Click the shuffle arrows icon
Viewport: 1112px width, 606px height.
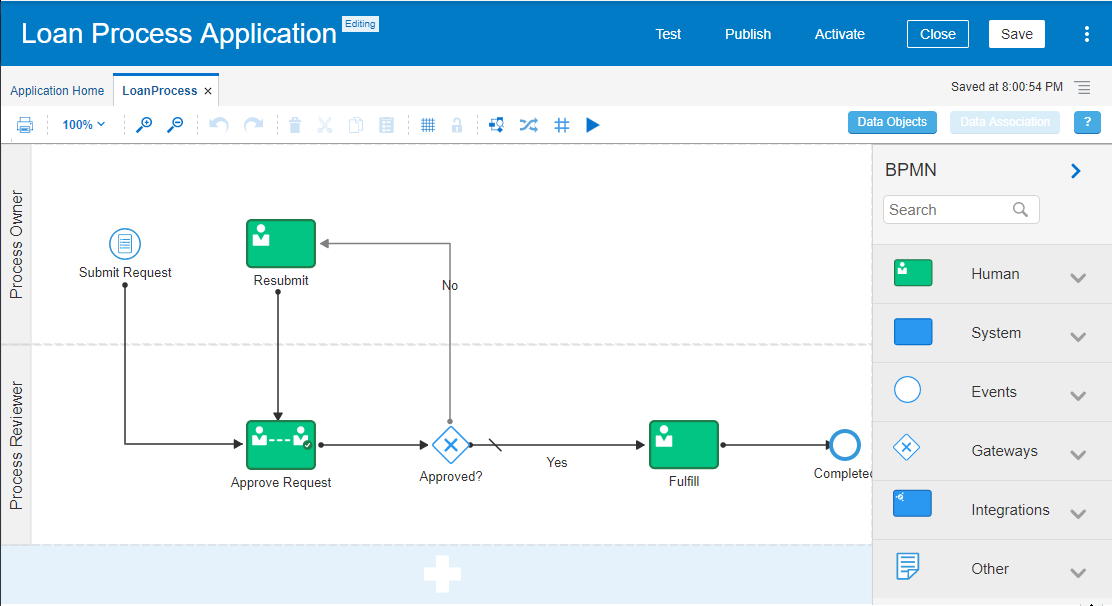coord(528,125)
